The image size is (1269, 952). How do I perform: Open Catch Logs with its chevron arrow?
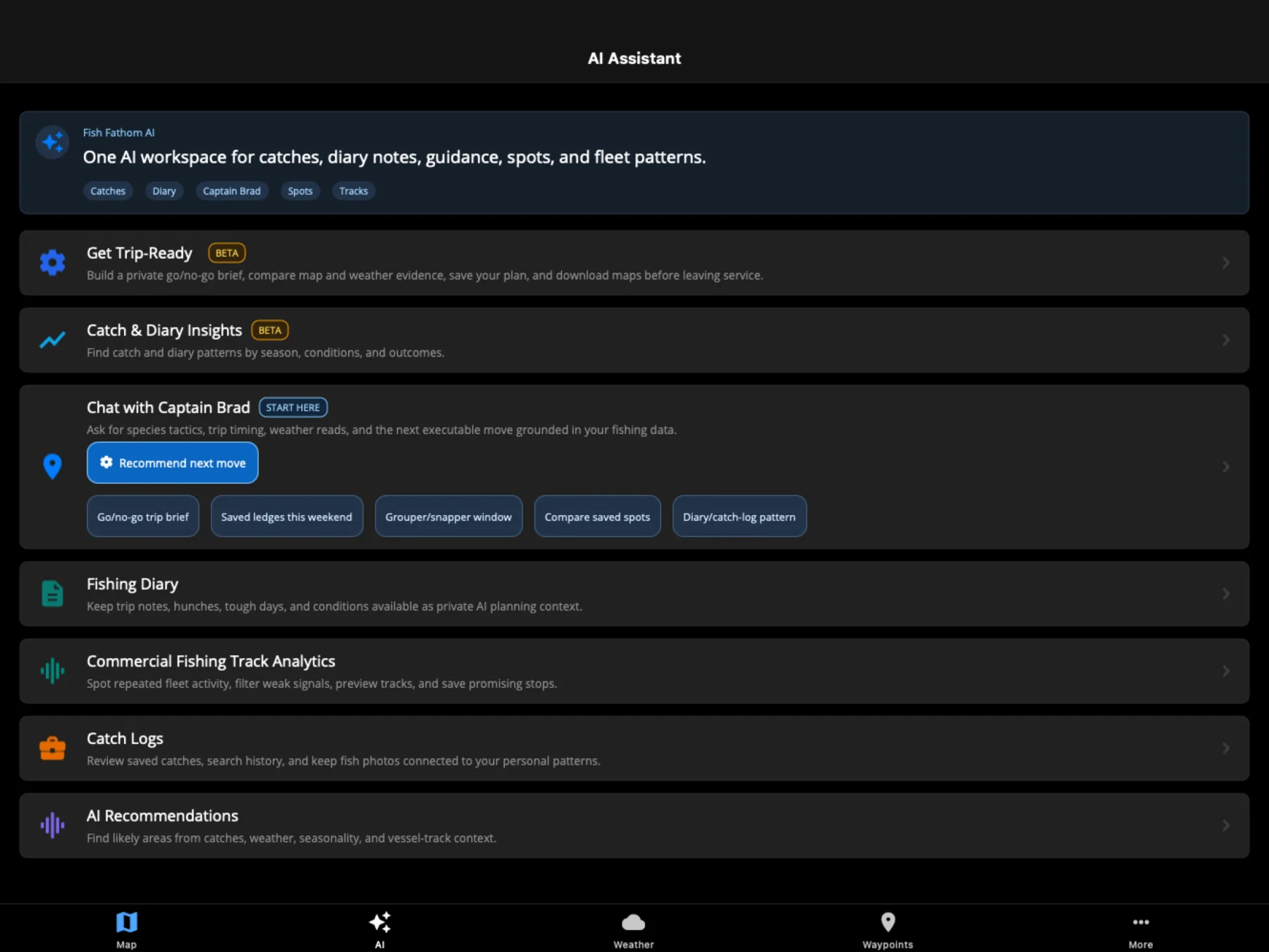point(1226,748)
